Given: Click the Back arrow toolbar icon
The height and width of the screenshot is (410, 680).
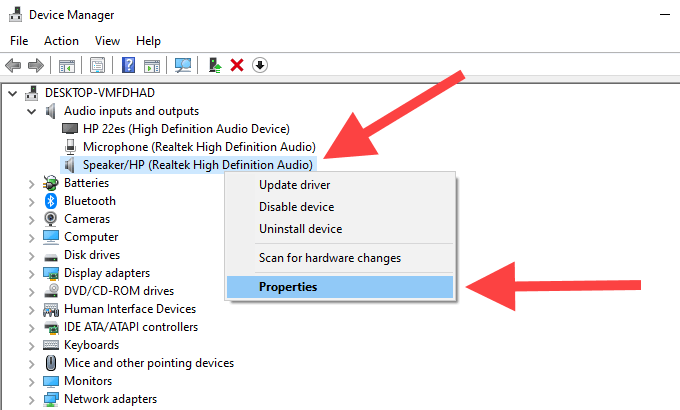Looking at the screenshot, I should pos(14,65).
